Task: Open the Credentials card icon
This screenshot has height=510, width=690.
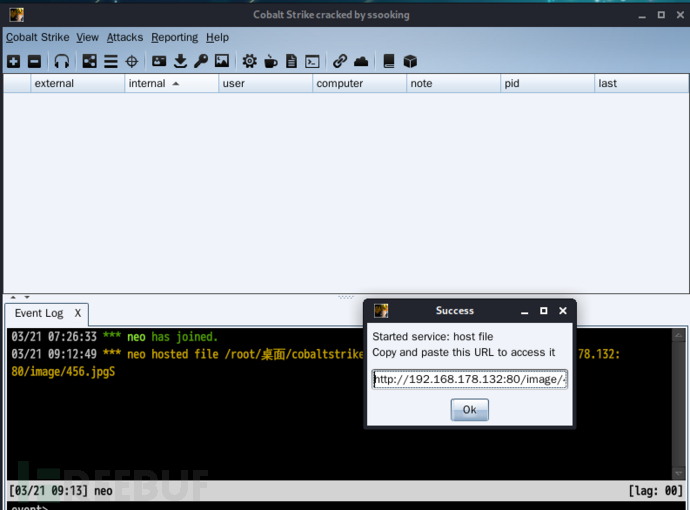Action: click(159, 61)
